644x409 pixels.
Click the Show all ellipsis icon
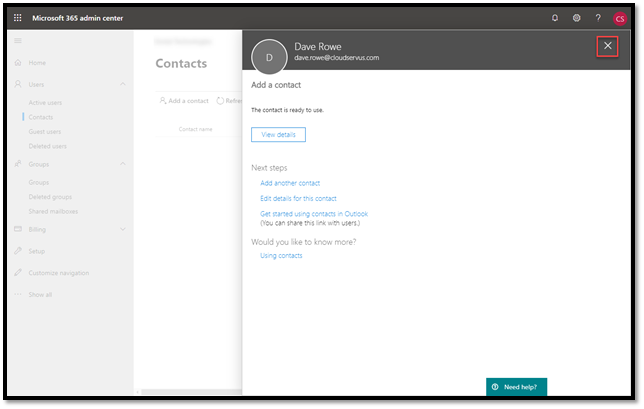click(x=18, y=294)
